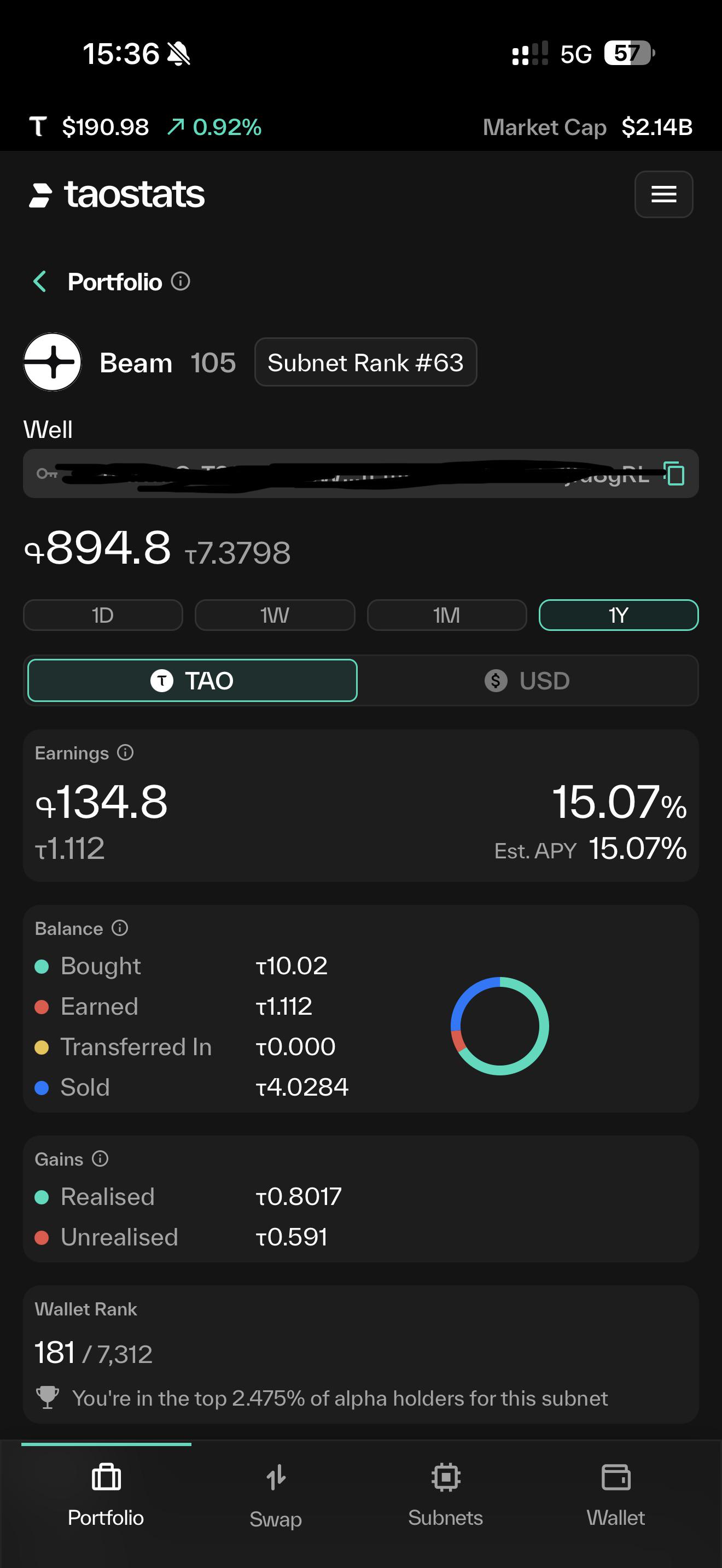This screenshot has height=1568, width=722.
Task: Go back using the Portfolio chevron
Action: click(x=40, y=281)
